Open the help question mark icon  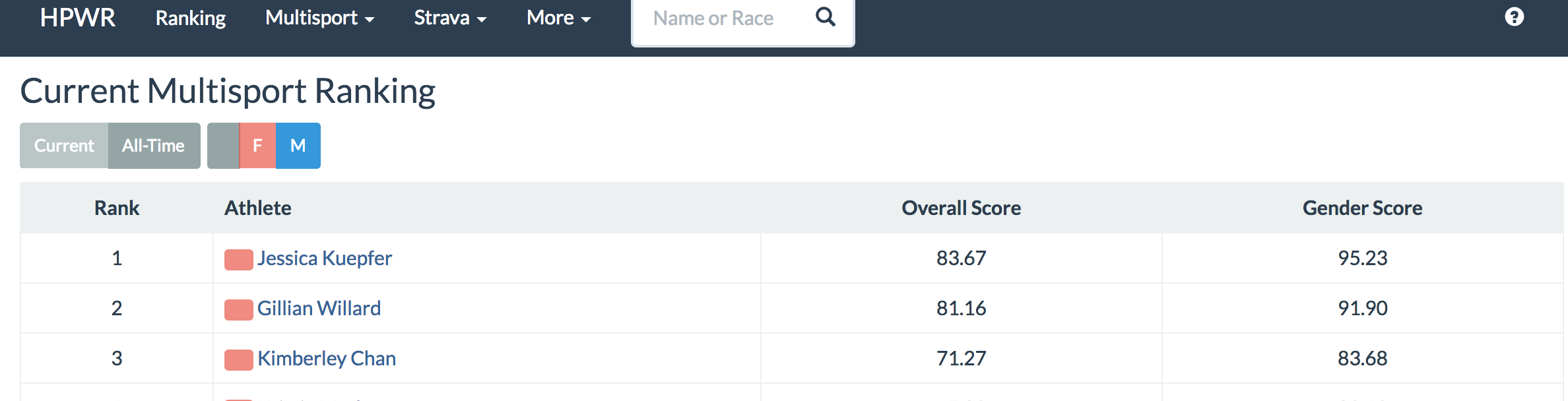(1514, 17)
